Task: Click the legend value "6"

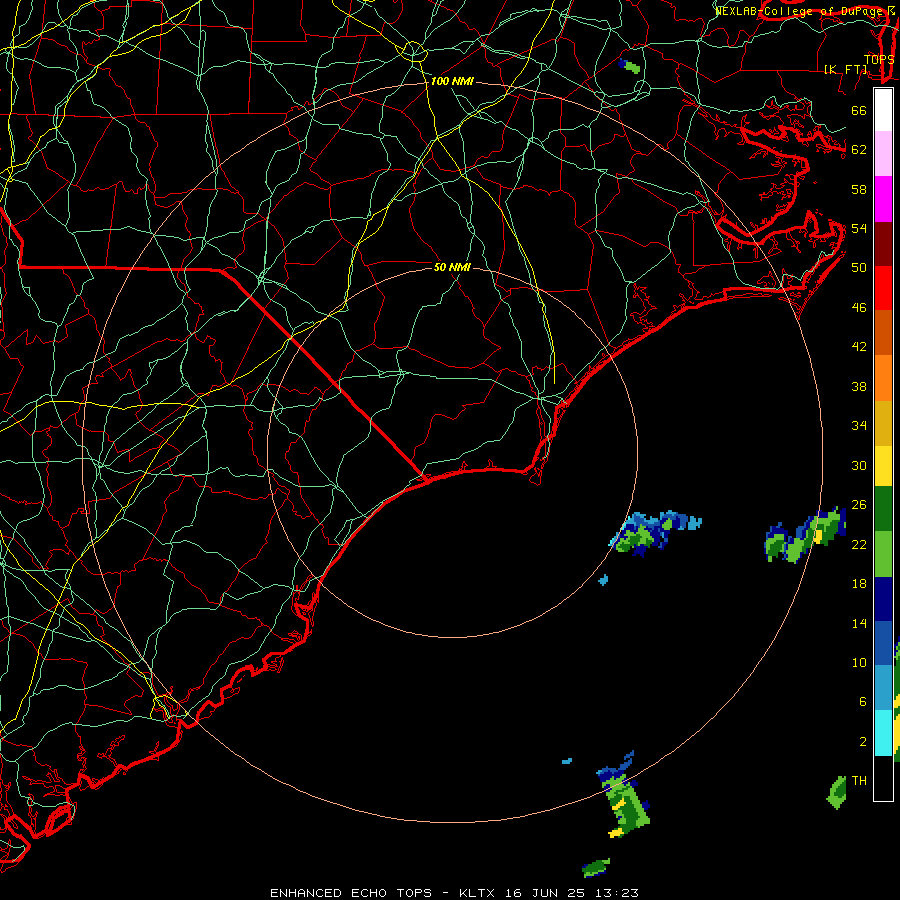Action: coord(862,702)
